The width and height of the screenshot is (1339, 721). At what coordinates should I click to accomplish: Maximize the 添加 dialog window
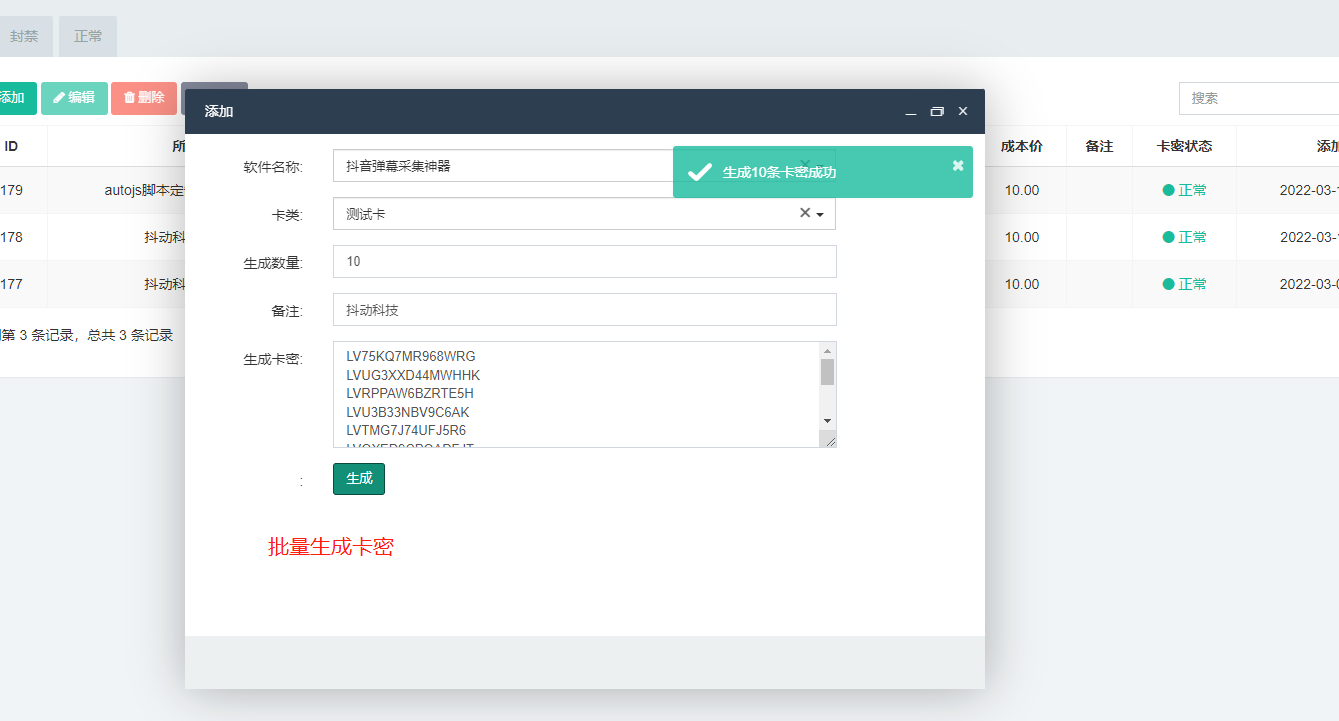pyautogui.click(x=937, y=112)
